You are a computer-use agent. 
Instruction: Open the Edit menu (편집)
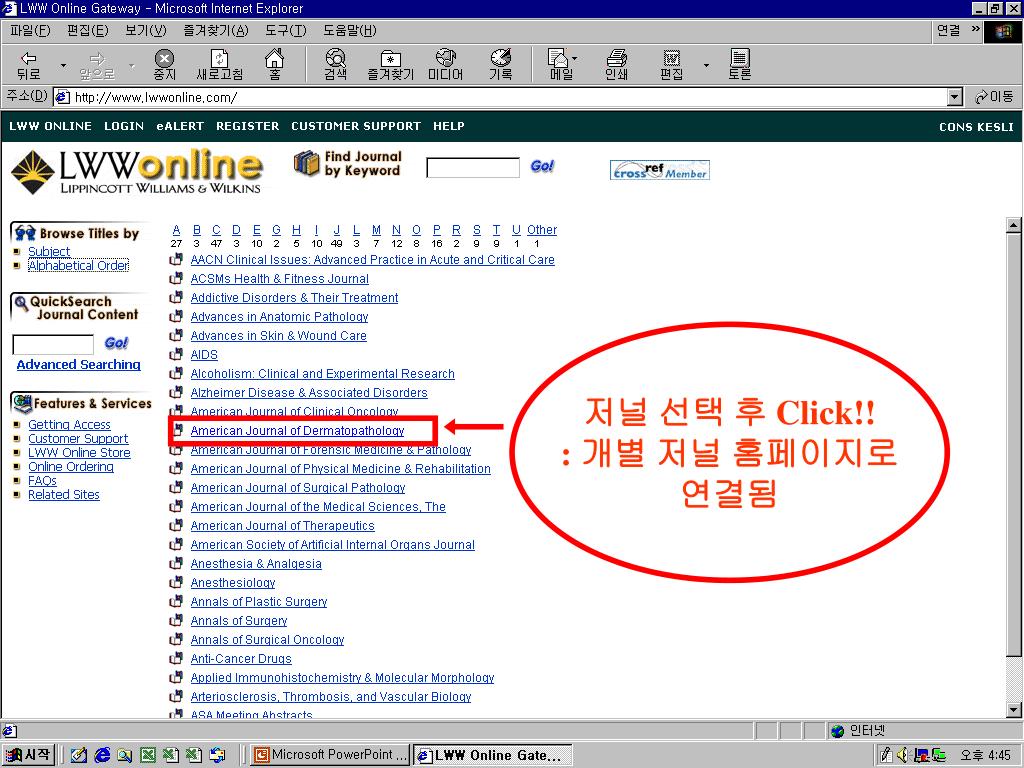coord(88,30)
